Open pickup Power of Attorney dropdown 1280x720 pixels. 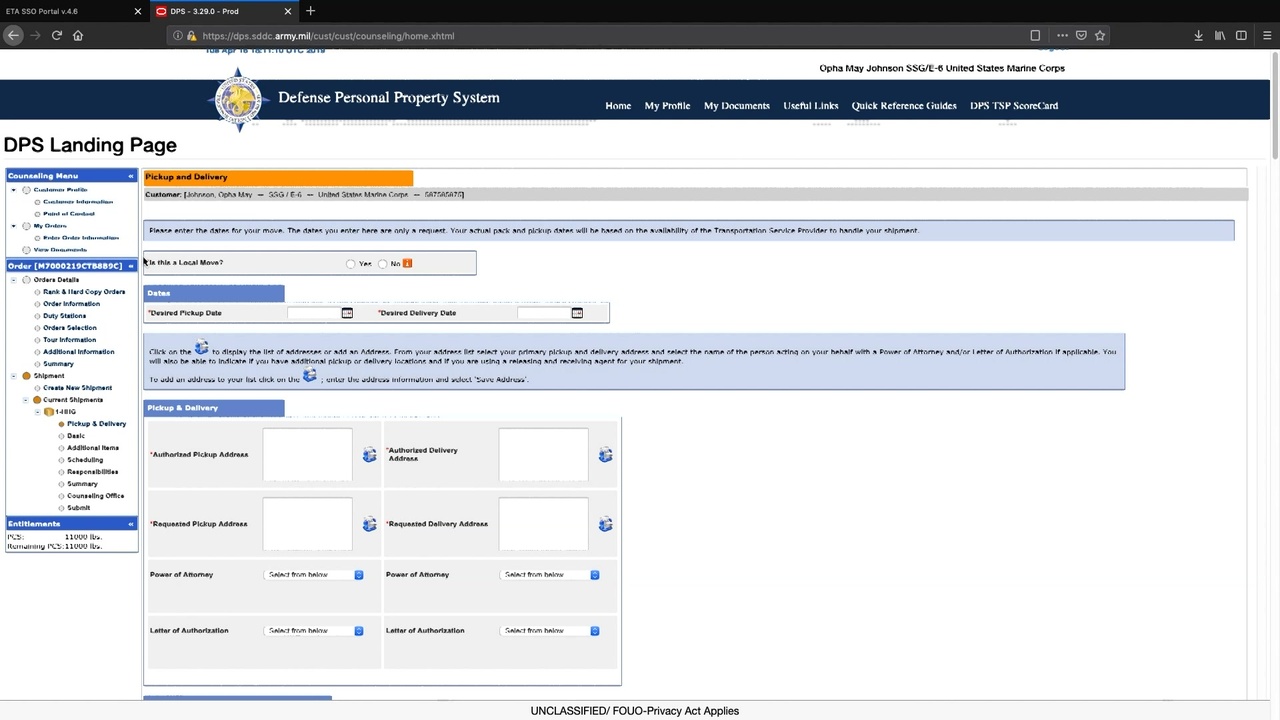[x=315, y=575]
